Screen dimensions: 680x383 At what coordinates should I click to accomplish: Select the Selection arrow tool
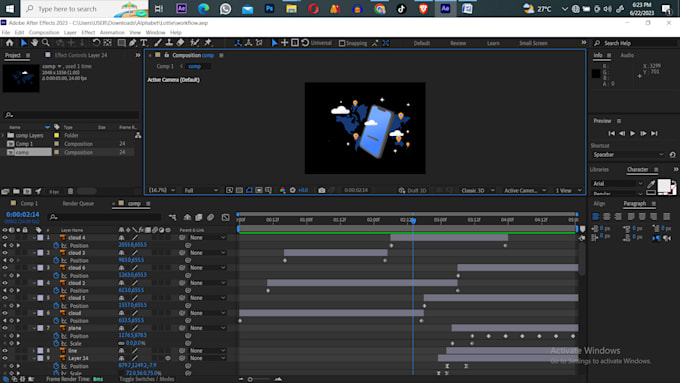point(23,43)
